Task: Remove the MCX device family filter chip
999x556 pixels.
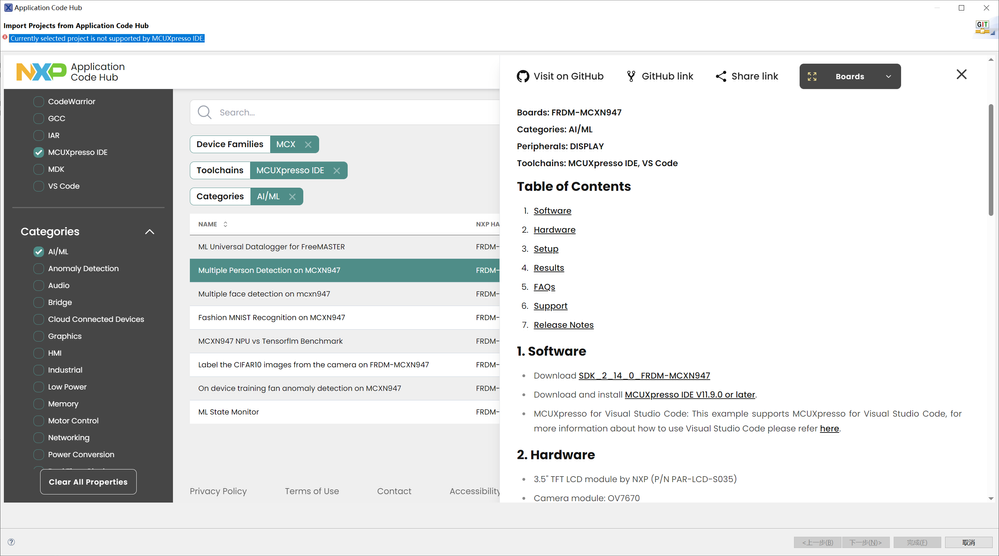Action: (308, 144)
